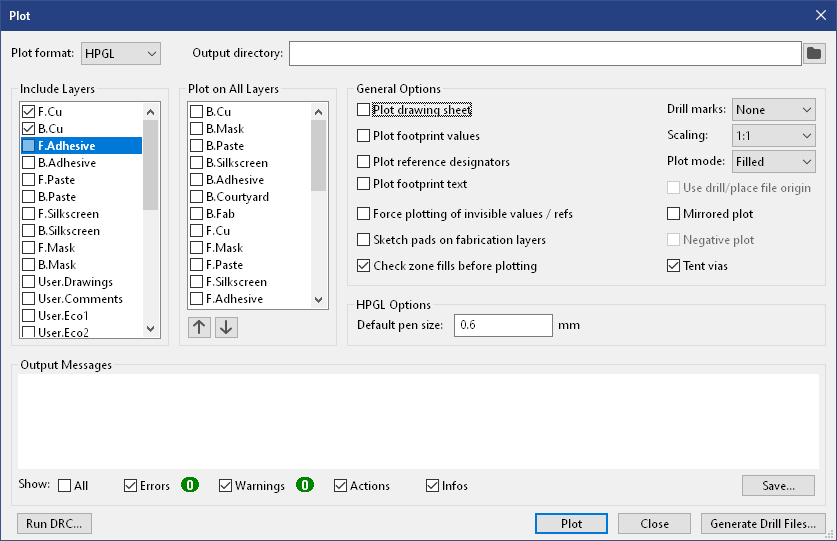Uncheck Tent vias option

click(674, 266)
